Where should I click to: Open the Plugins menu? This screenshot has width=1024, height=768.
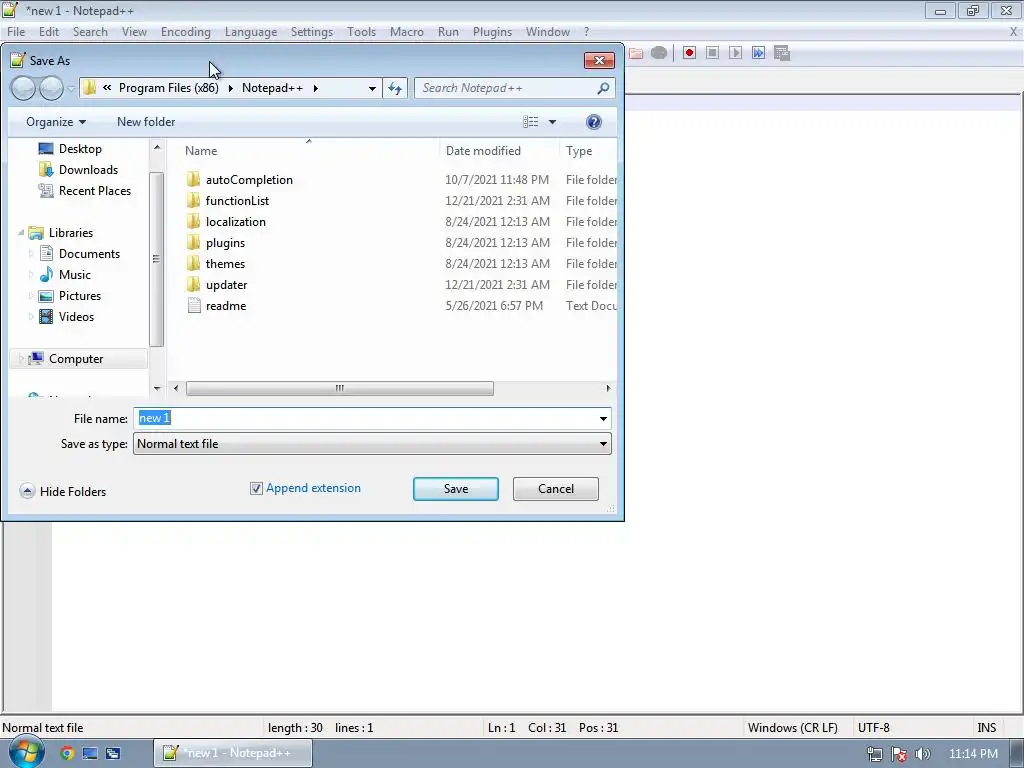pyautogui.click(x=492, y=31)
